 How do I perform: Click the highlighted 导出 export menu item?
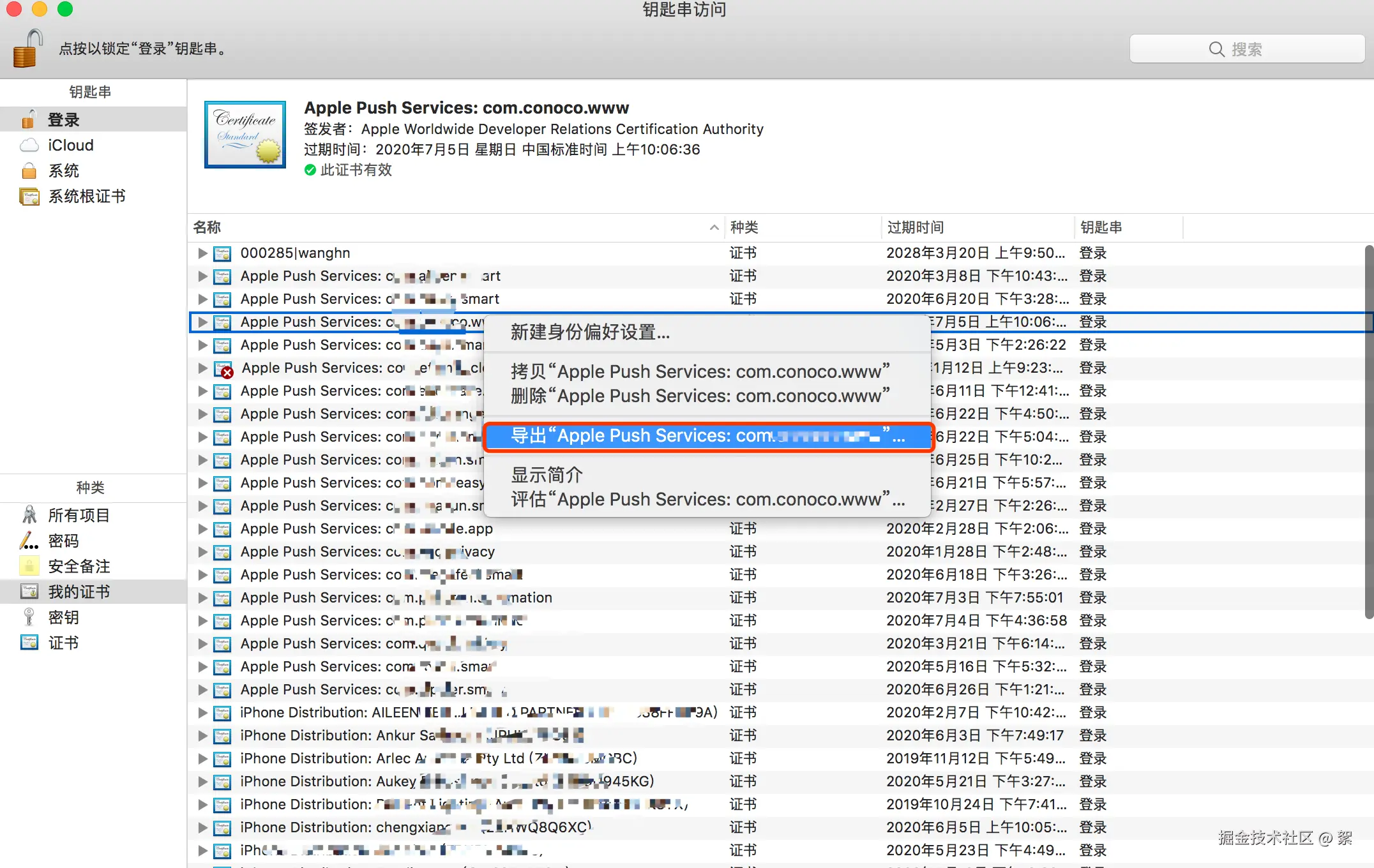(x=707, y=436)
